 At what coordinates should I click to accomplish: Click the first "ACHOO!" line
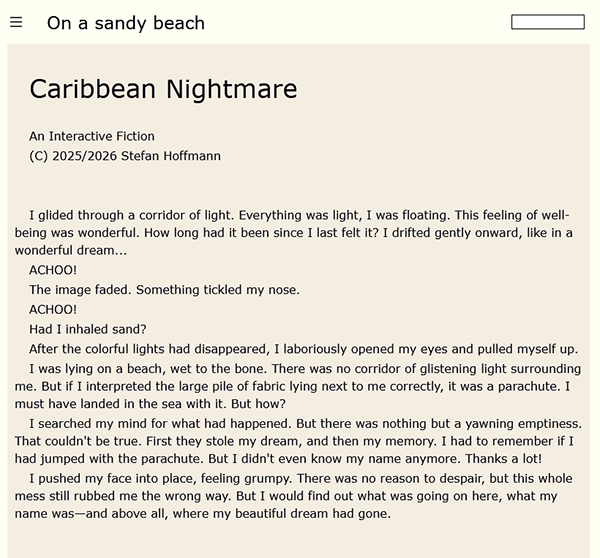pos(53,270)
